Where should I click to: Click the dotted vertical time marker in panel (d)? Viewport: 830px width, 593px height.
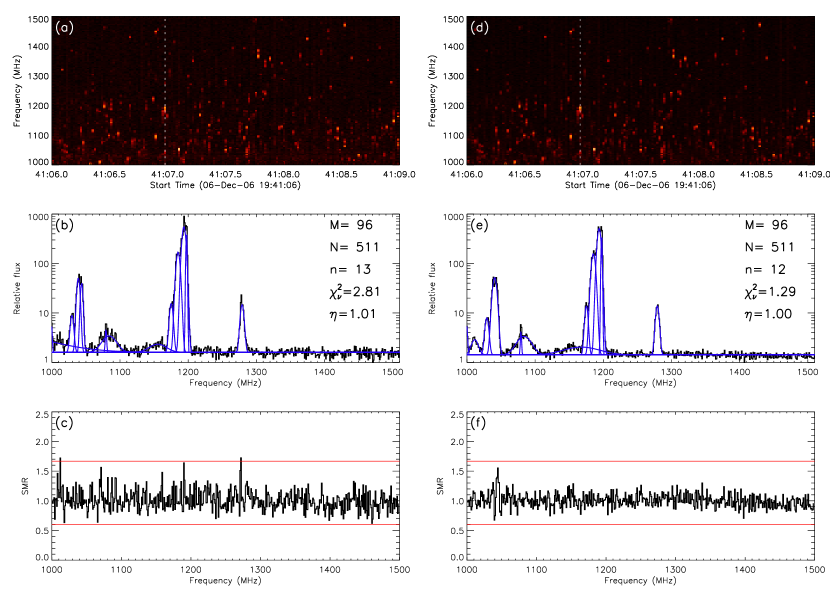click(580, 91)
